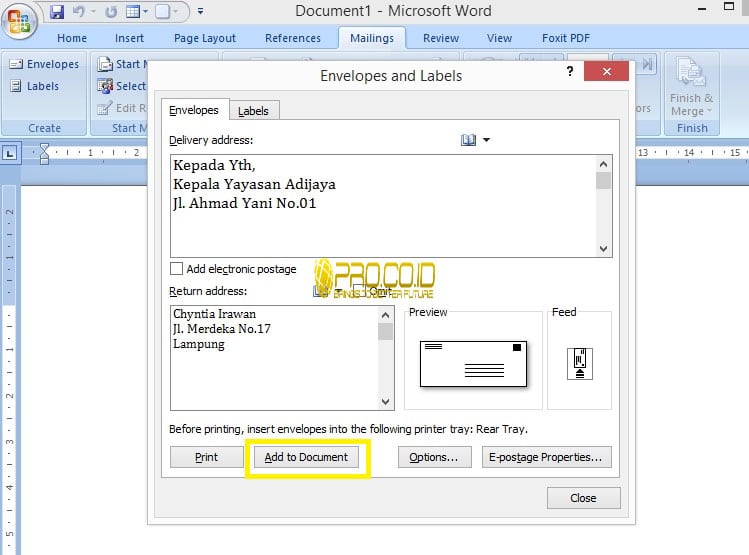
Task: Click the 'Lampung' line in return address
Action: 199,344
